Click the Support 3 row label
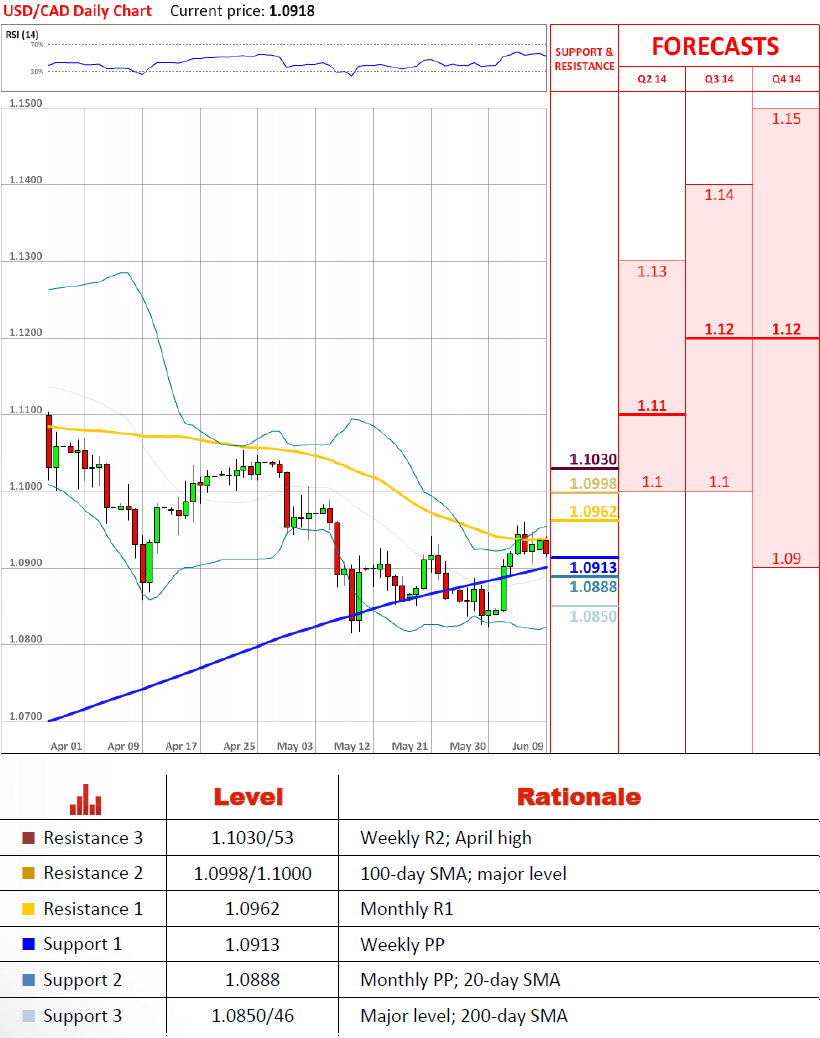The image size is (820, 1038). 83,1016
